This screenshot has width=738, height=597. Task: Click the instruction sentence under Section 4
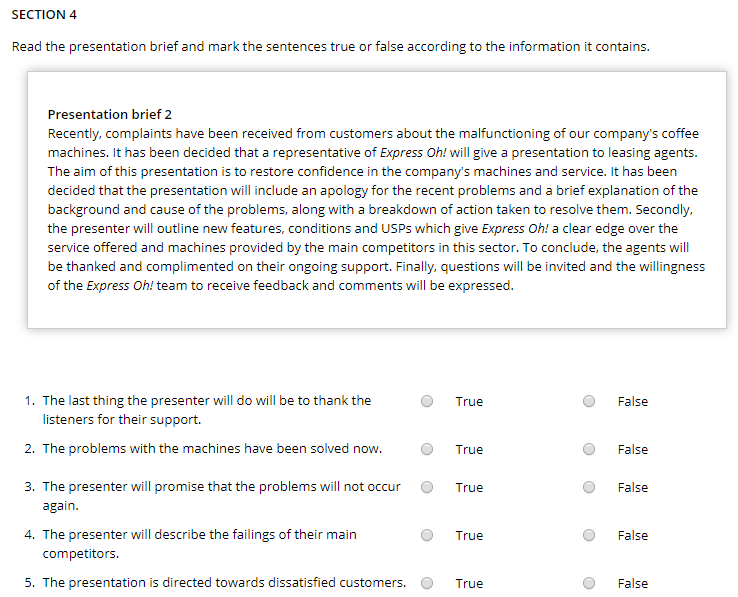[x=330, y=46]
